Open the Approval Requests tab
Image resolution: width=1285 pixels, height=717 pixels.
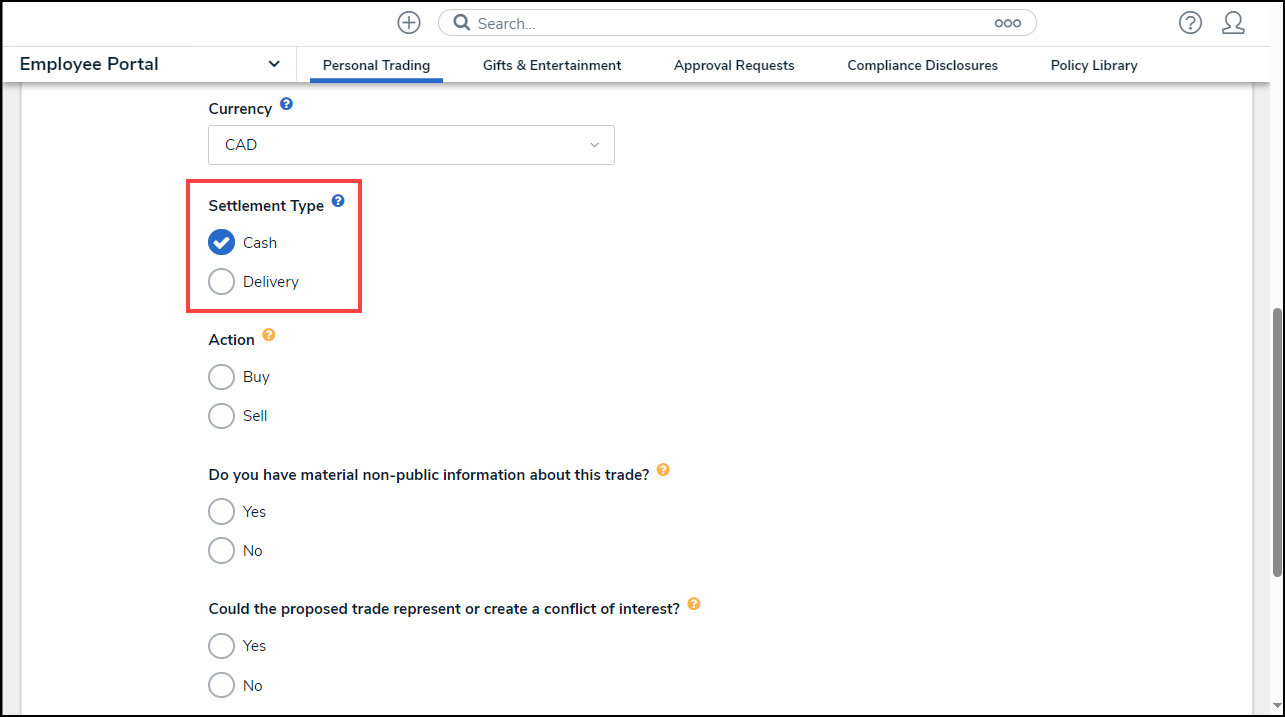click(734, 65)
